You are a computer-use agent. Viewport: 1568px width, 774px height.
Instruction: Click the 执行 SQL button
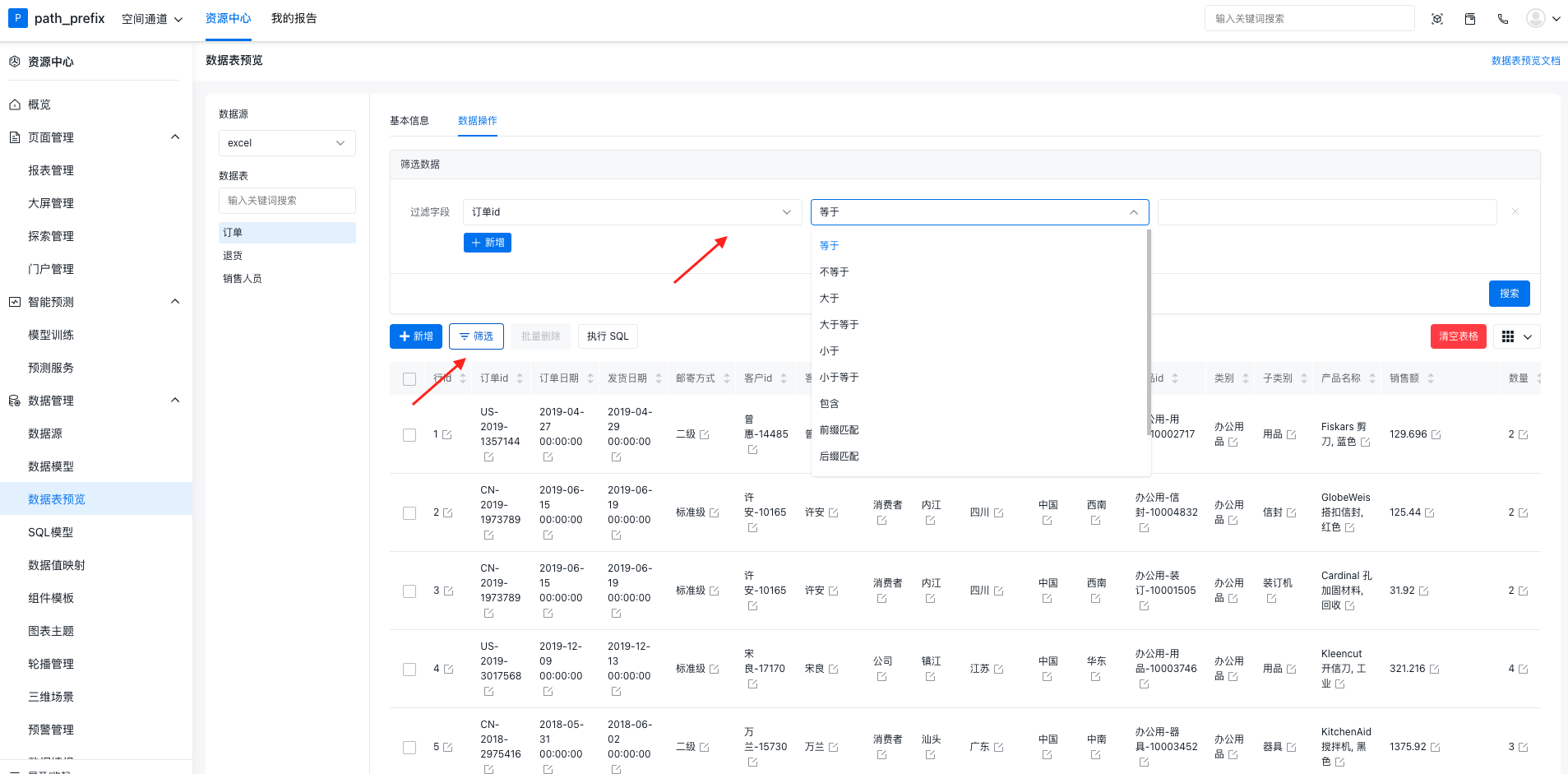click(608, 336)
